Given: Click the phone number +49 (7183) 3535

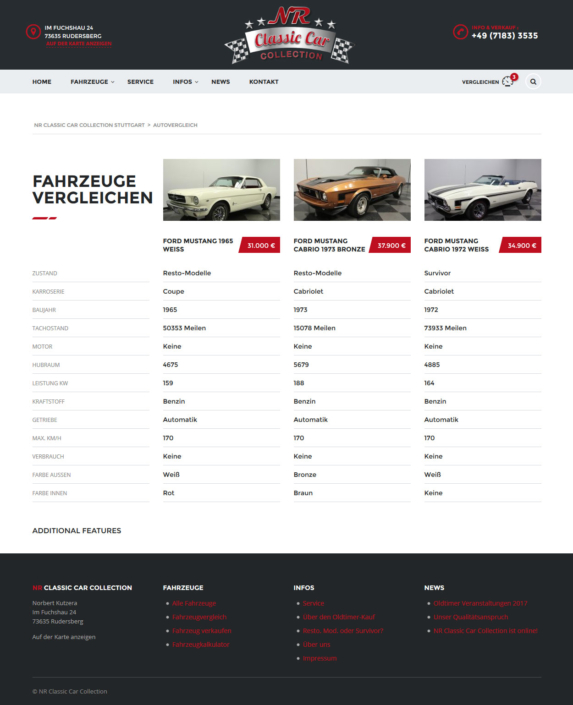Looking at the screenshot, I should 505,36.
